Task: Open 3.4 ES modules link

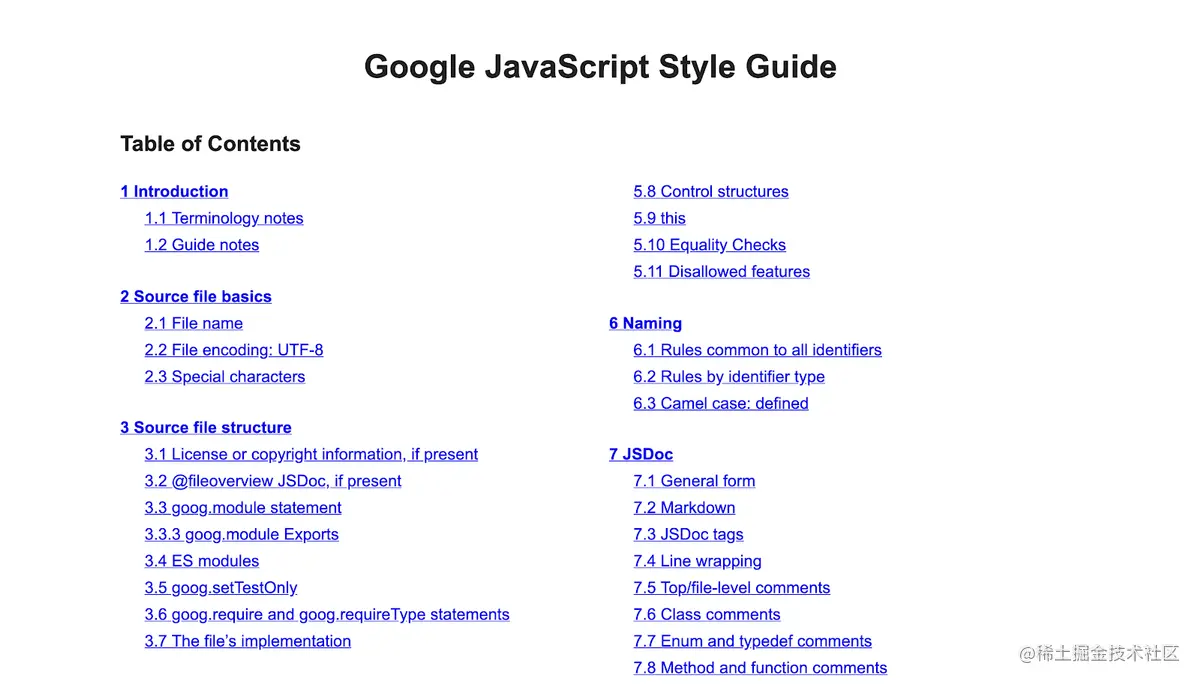Action: pos(202,561)
